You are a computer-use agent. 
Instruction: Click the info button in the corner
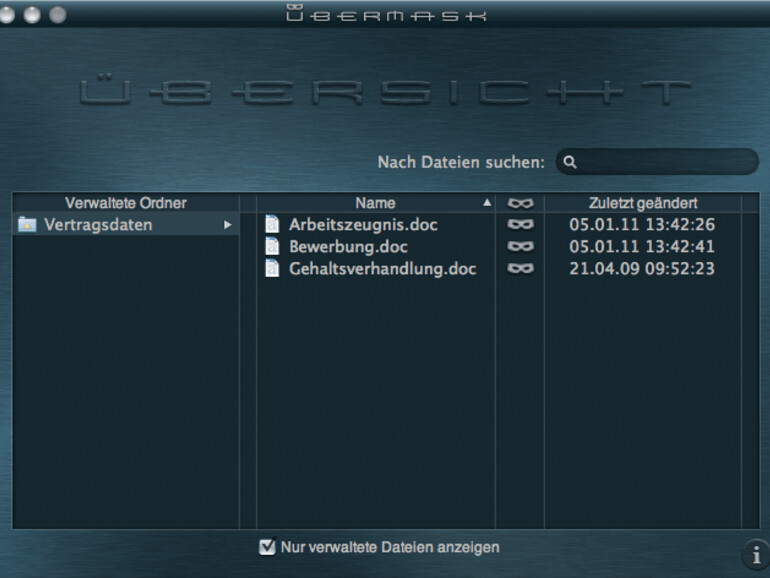pyautogui.click(x=757, y=555)
